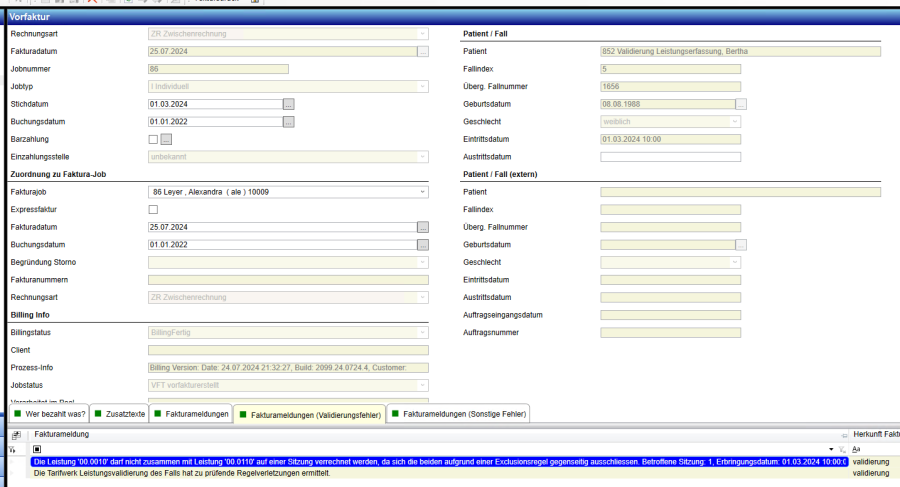Image resolution: width=900 pixels, height=487 pixels.
Task: Click the Aa match-case icon in Herkunft filter
Action: [x=856, y=450]
